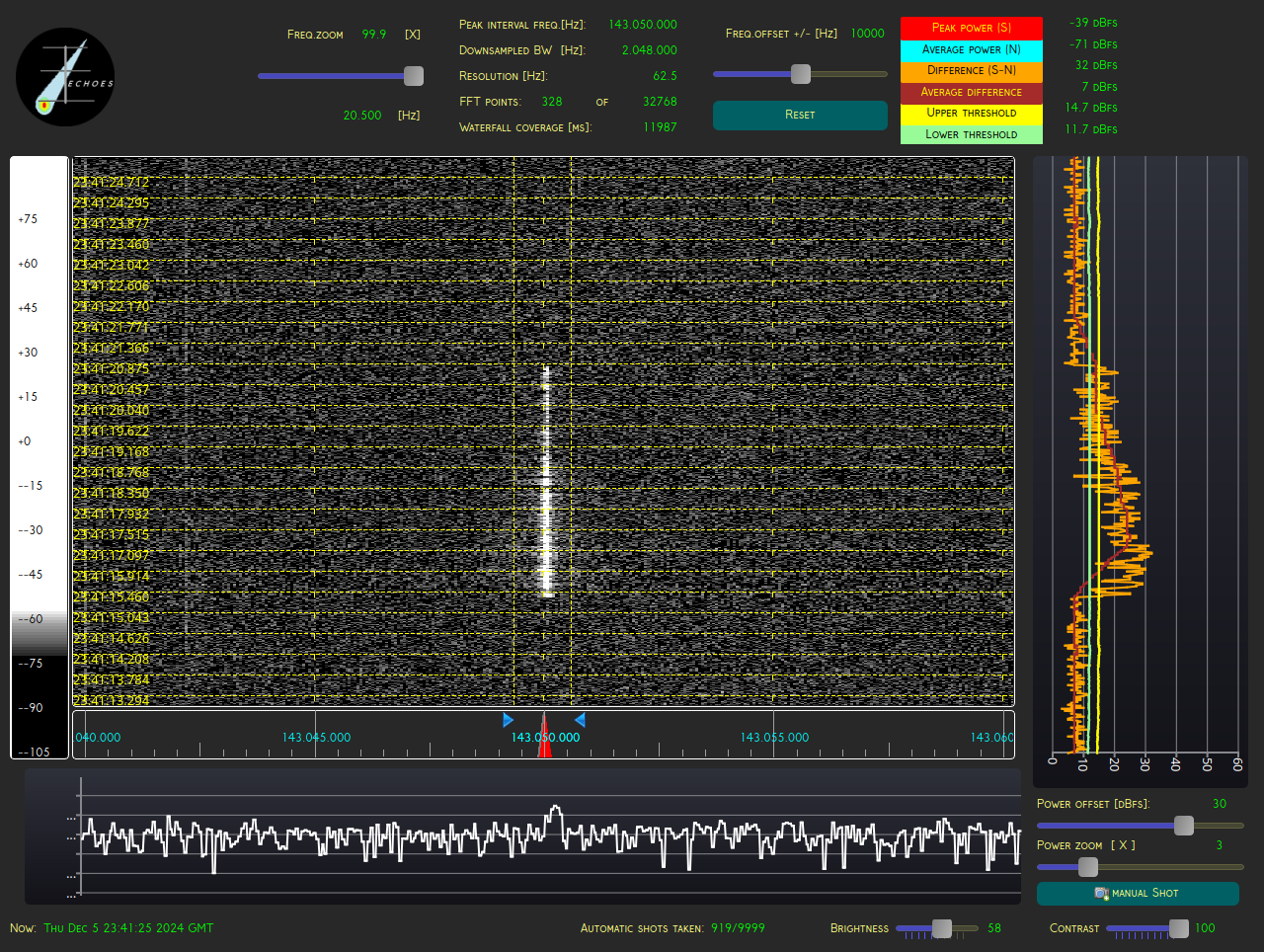Click the Power zoom slider handle
1264x952 pixels.
[x=1088, y=867]
